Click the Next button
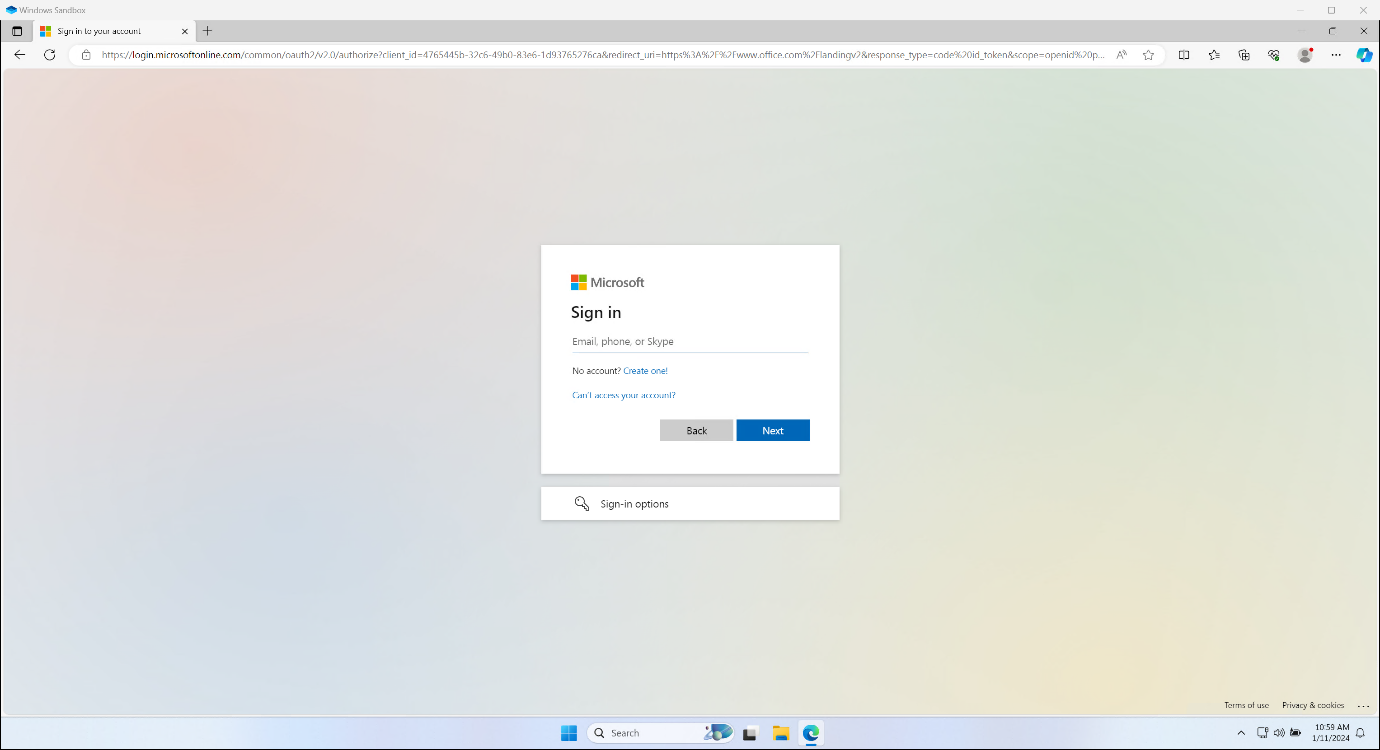The width and height of the screenshot is (1380, 750). (772, 430)
